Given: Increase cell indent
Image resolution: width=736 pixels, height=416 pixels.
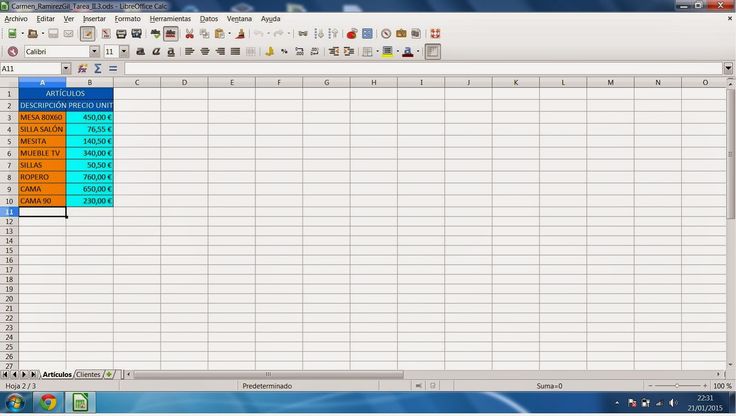Looking at the screenshot, I should (348, 52).
